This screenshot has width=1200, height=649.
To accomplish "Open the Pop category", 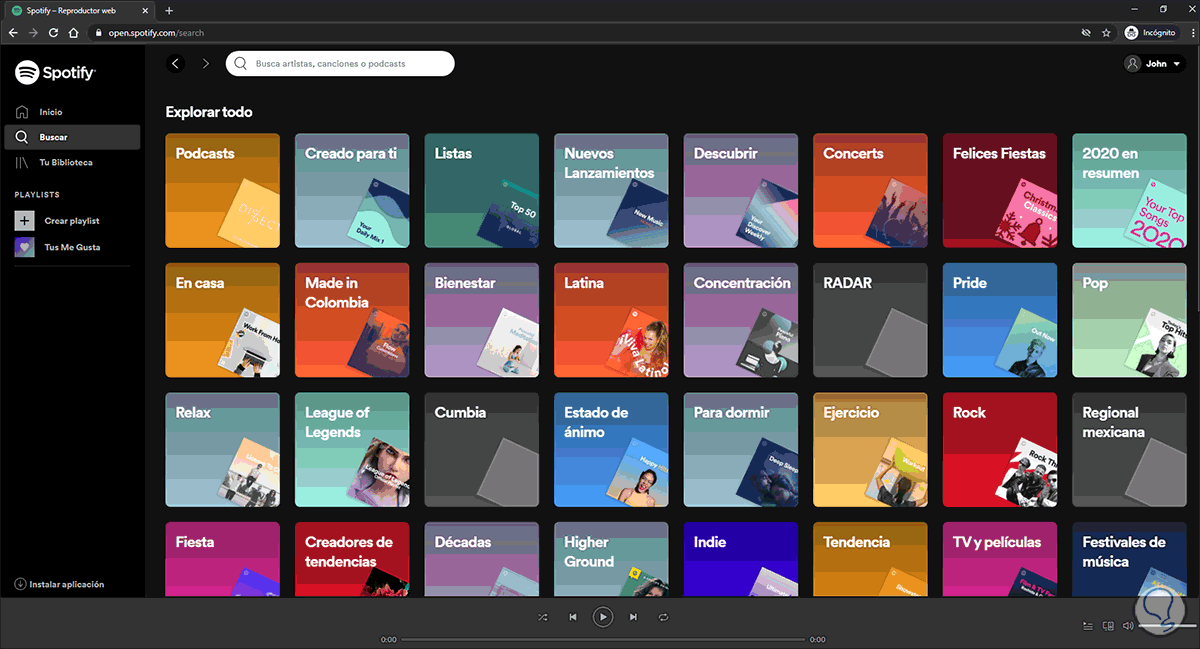I will [x=1129, y=320].
